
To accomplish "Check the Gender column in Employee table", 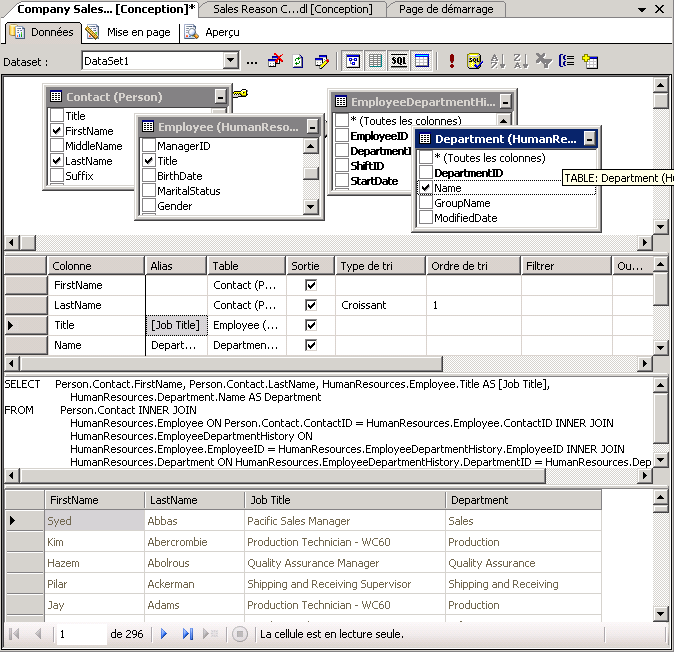I will 149,206.
